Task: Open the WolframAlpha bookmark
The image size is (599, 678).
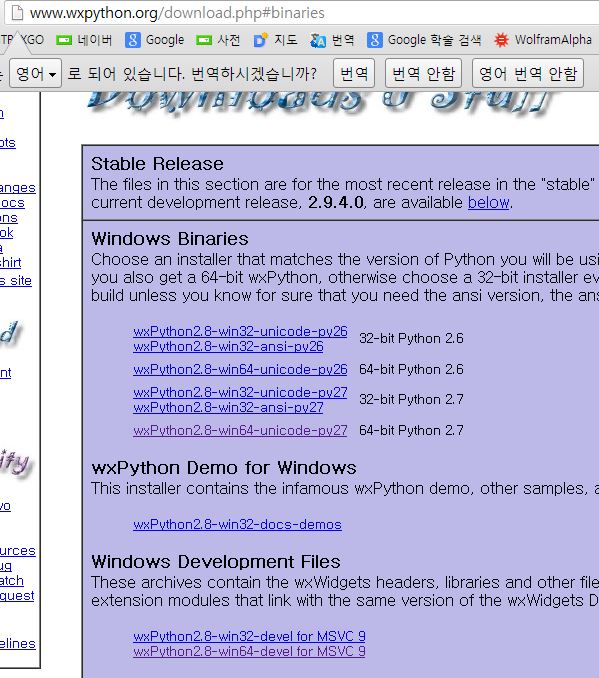Action: [x=543, y=40]
